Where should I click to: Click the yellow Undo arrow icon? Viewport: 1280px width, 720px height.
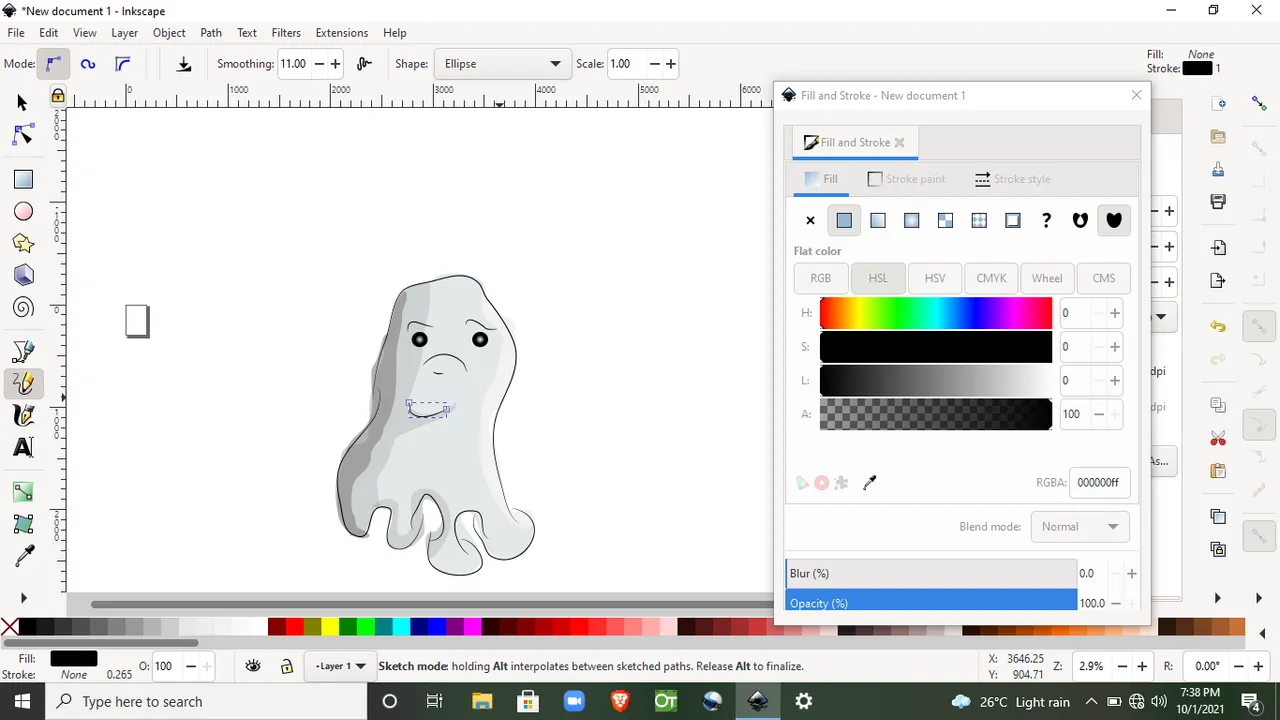(x=1218, y=326)
